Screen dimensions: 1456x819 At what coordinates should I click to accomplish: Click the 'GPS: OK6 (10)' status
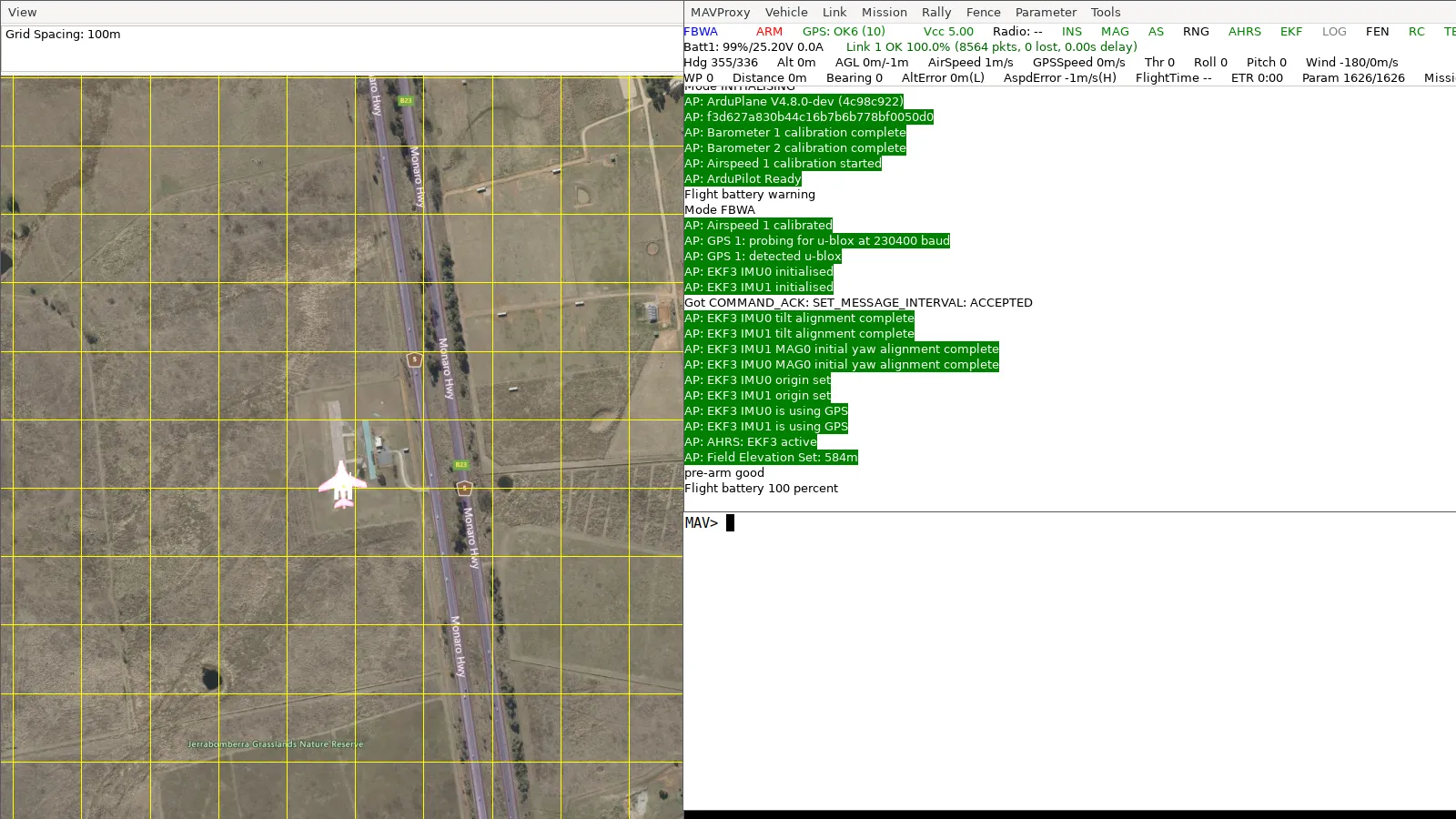click(844, 32)
